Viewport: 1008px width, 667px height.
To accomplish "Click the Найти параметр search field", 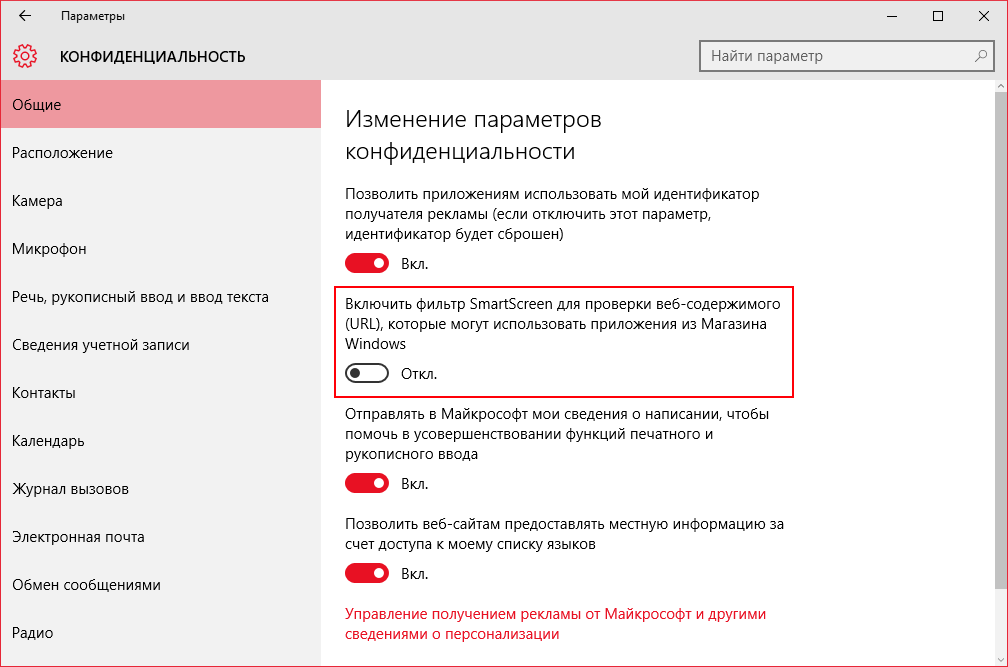I will coord(835,56).
